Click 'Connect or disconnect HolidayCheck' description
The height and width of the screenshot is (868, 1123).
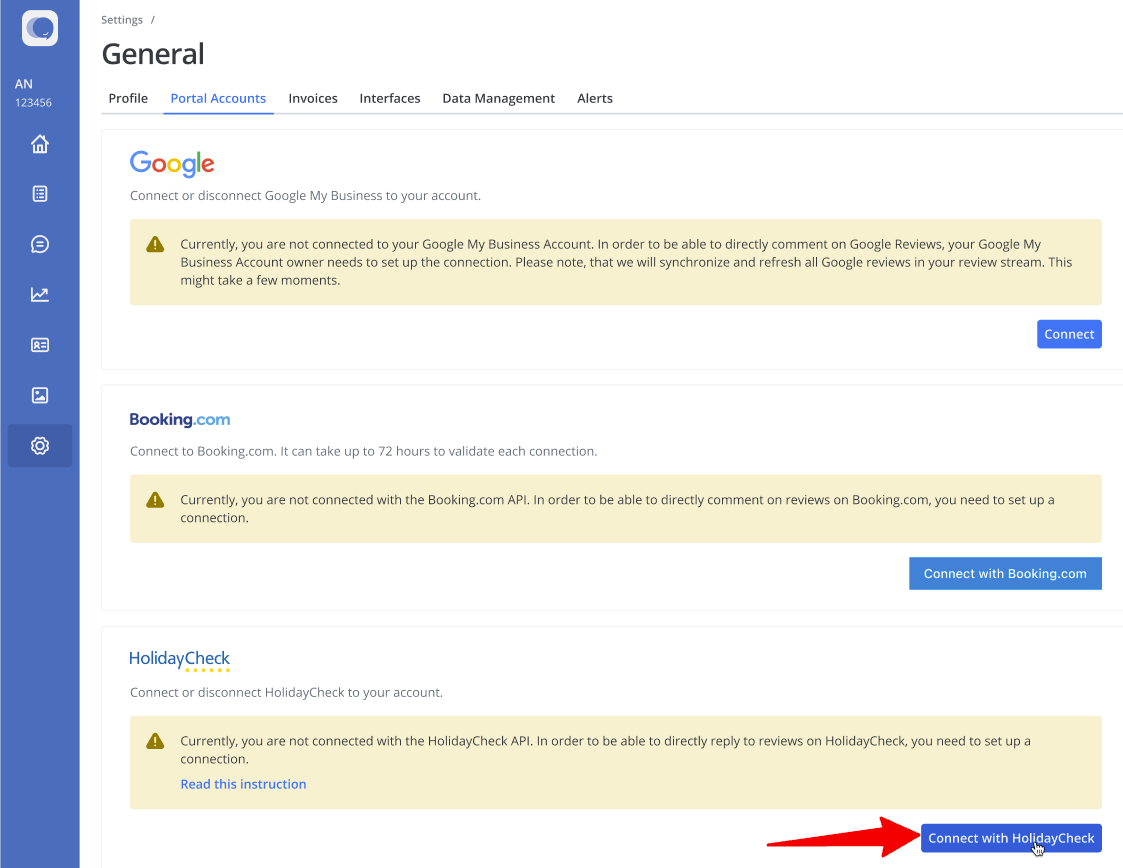(286, 693)
